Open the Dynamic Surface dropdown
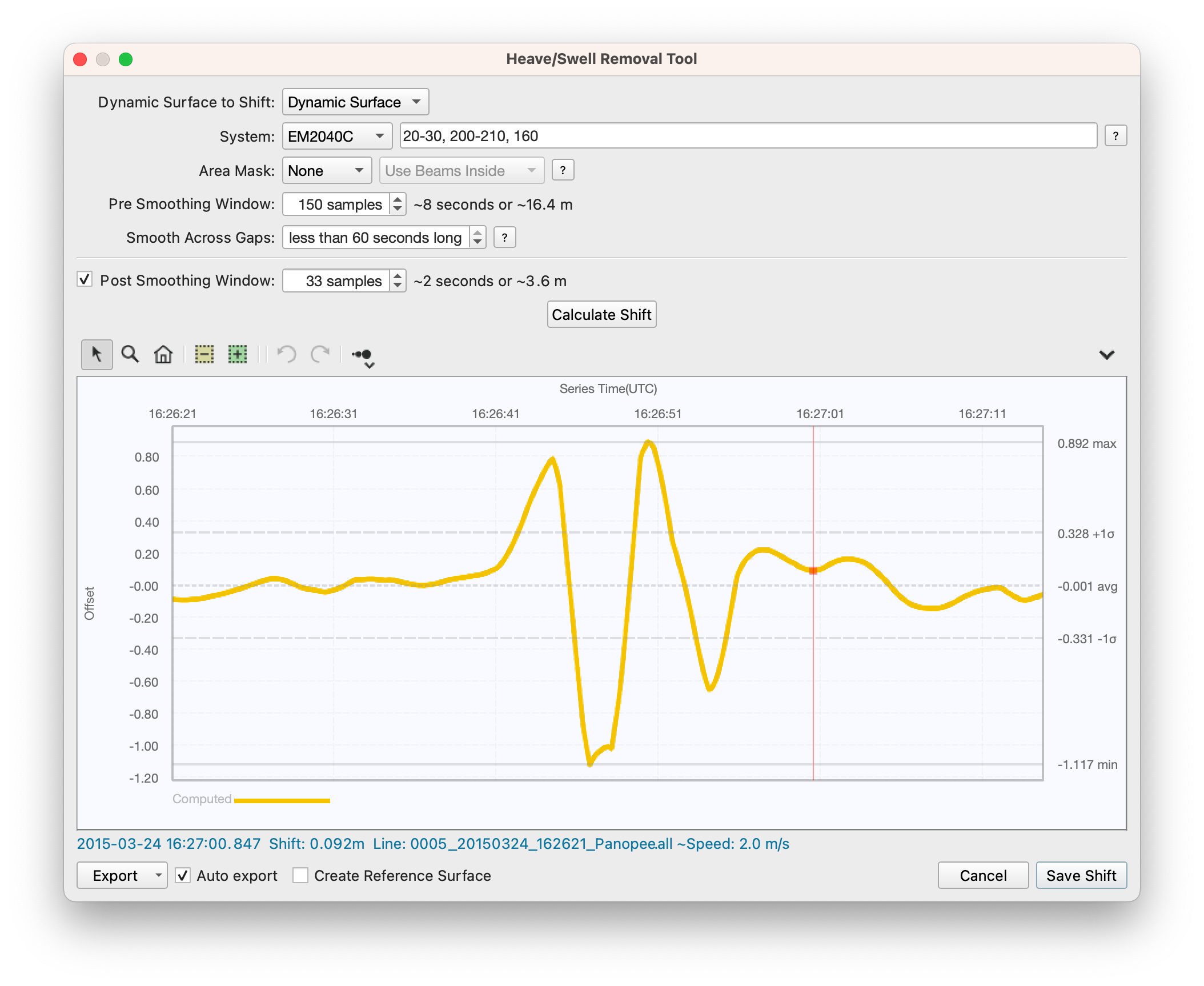 point(355,102)
